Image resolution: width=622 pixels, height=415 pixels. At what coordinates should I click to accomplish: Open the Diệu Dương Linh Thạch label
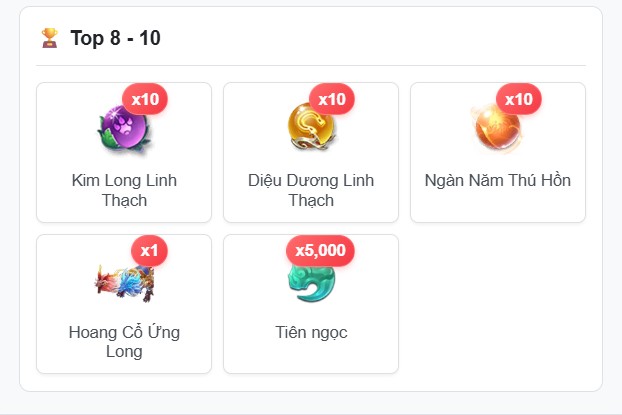coord(311,190)
